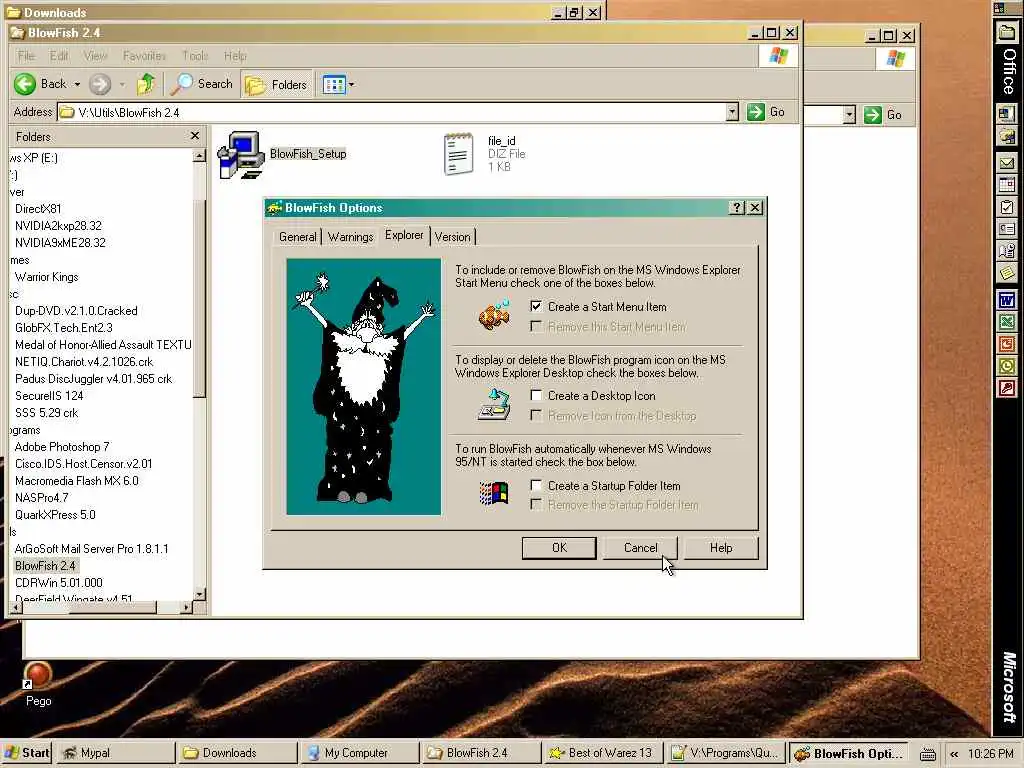Open Outlook clock icon on Office bar

pyautogui.click(x=1006, y=366)
